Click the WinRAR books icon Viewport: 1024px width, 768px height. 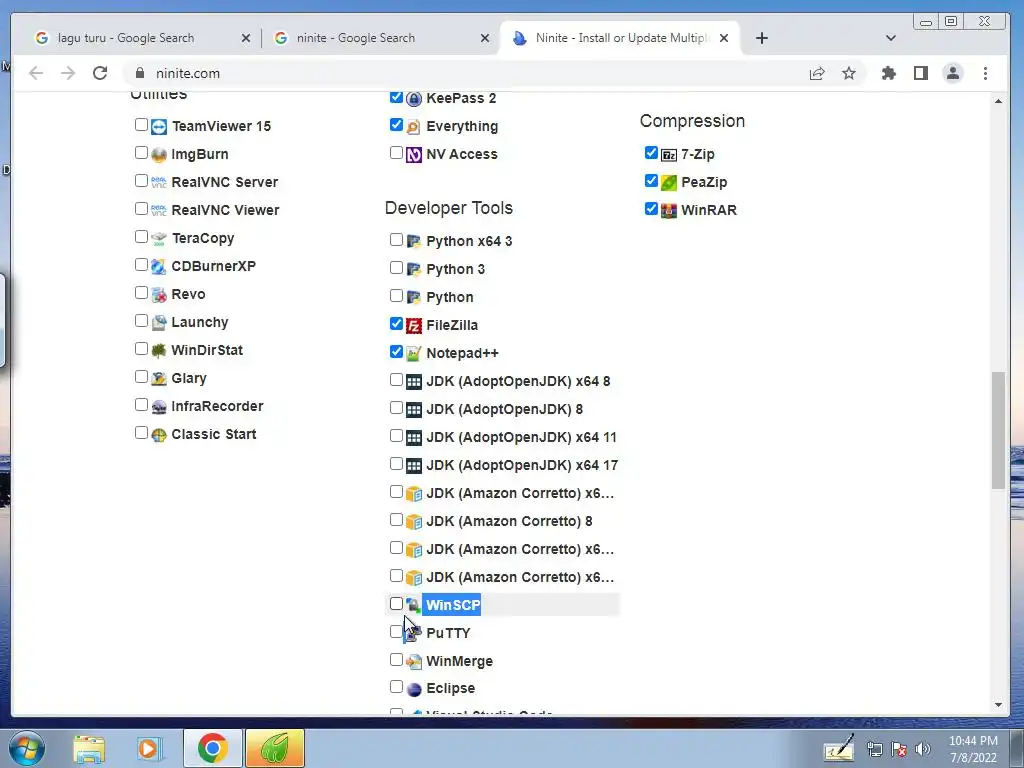669,210
